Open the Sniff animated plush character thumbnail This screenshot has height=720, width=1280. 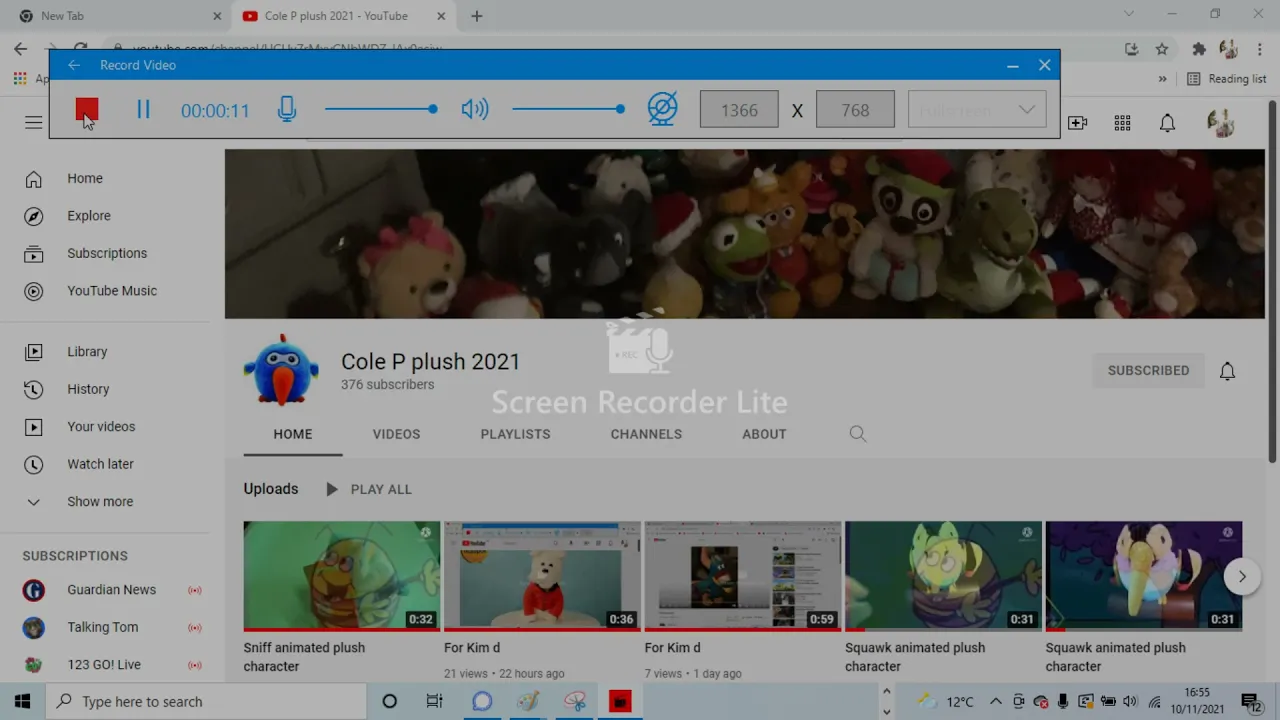pyautogui.click(x=341, y=576)
